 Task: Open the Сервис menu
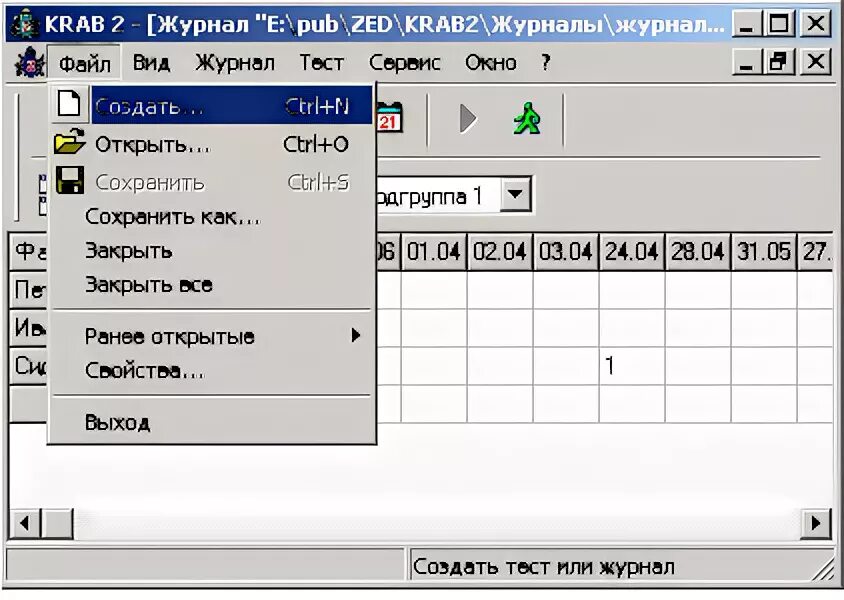point(405,63)
